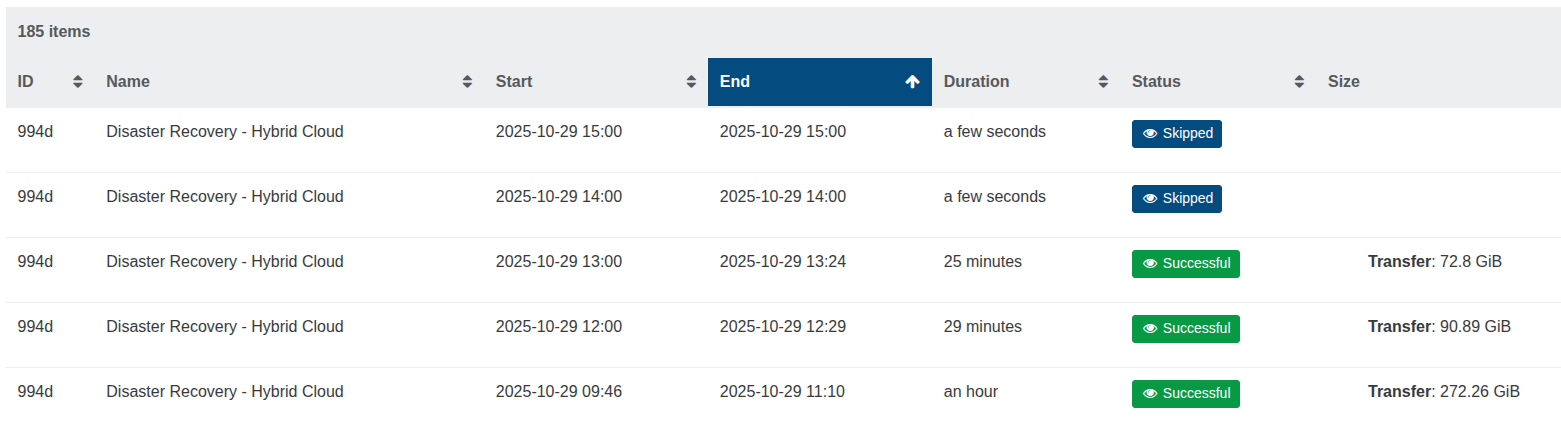Sort by the Name column header
This screenshot has height=428, width=1561.
128,82
